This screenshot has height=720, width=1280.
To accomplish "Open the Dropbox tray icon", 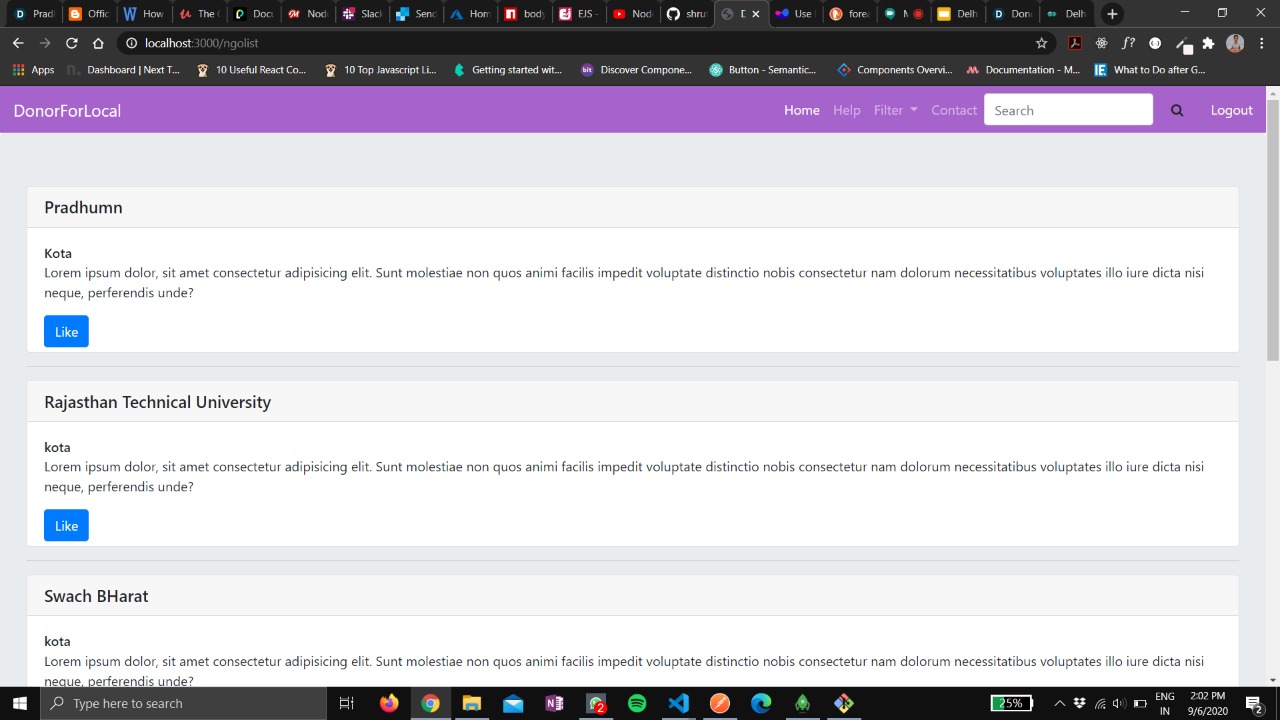I will [x=1079, y=703].
